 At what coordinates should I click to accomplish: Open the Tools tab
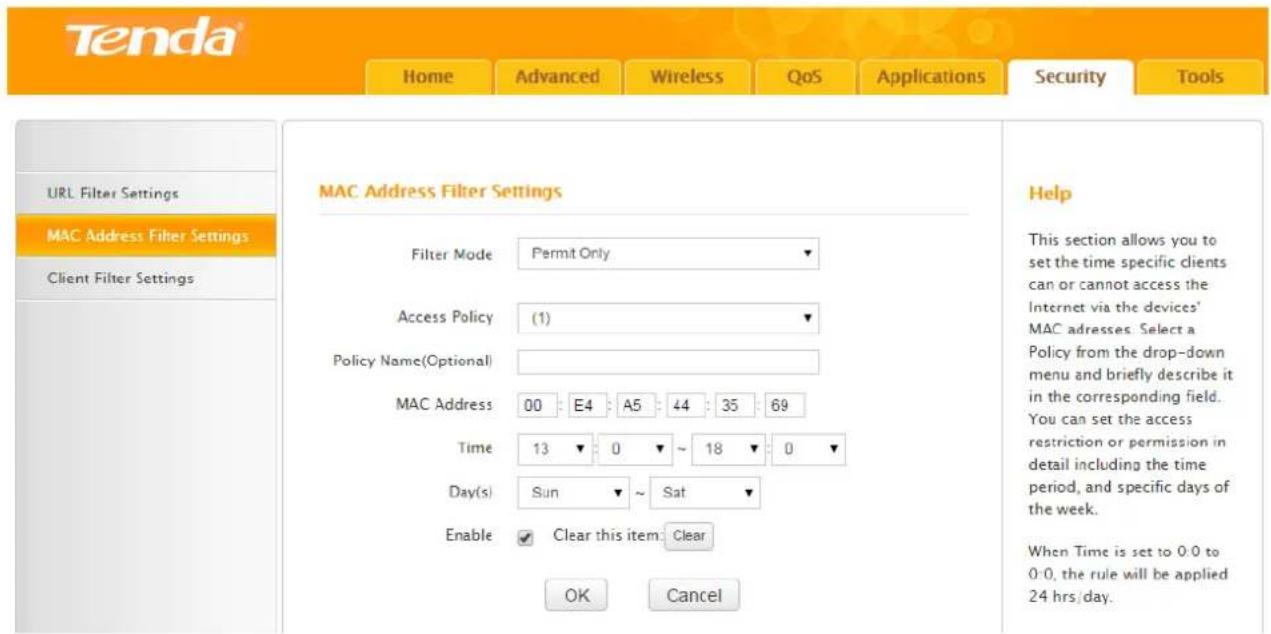tap(1200, 77)
